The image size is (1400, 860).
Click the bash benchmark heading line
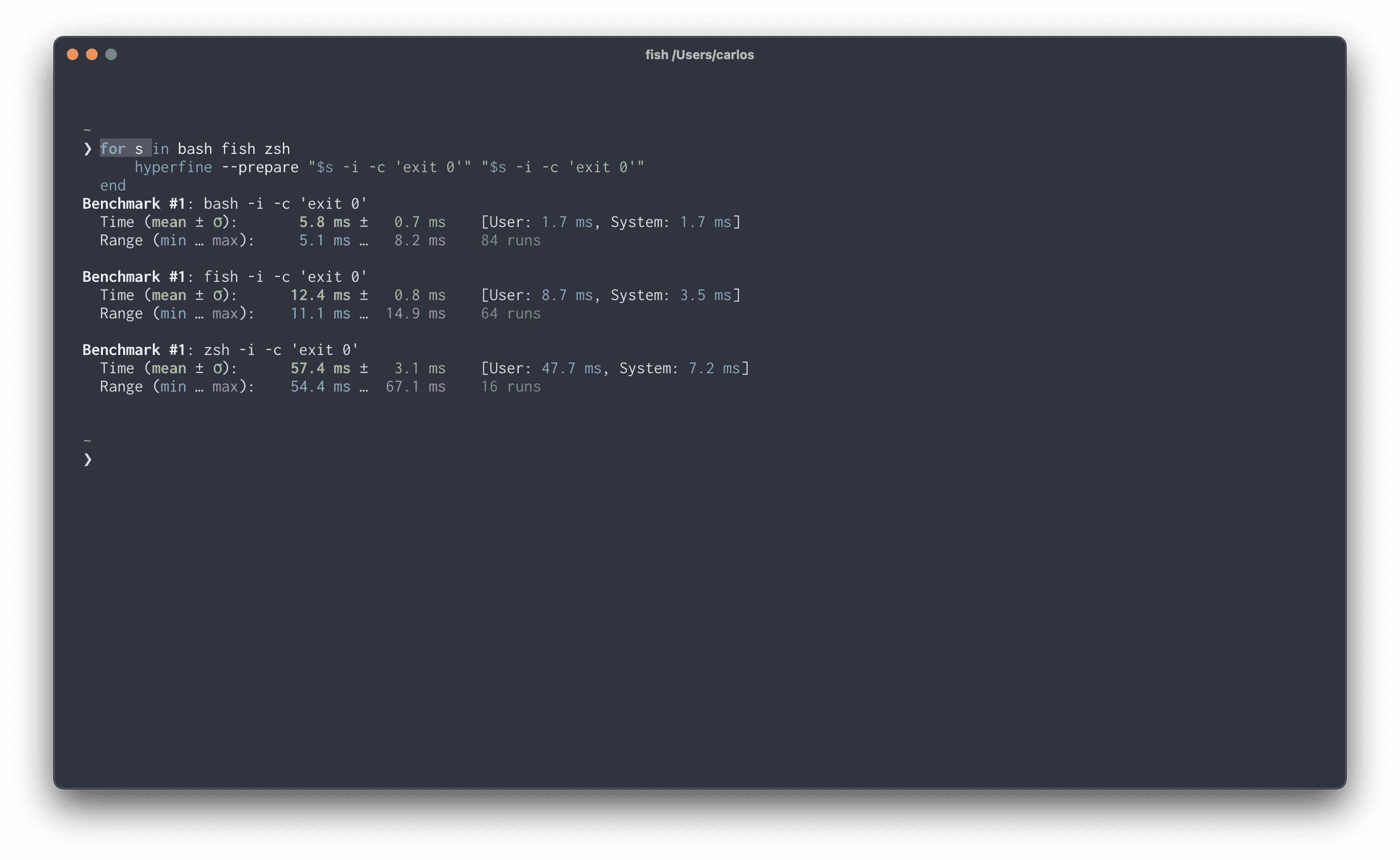point(224,203)
